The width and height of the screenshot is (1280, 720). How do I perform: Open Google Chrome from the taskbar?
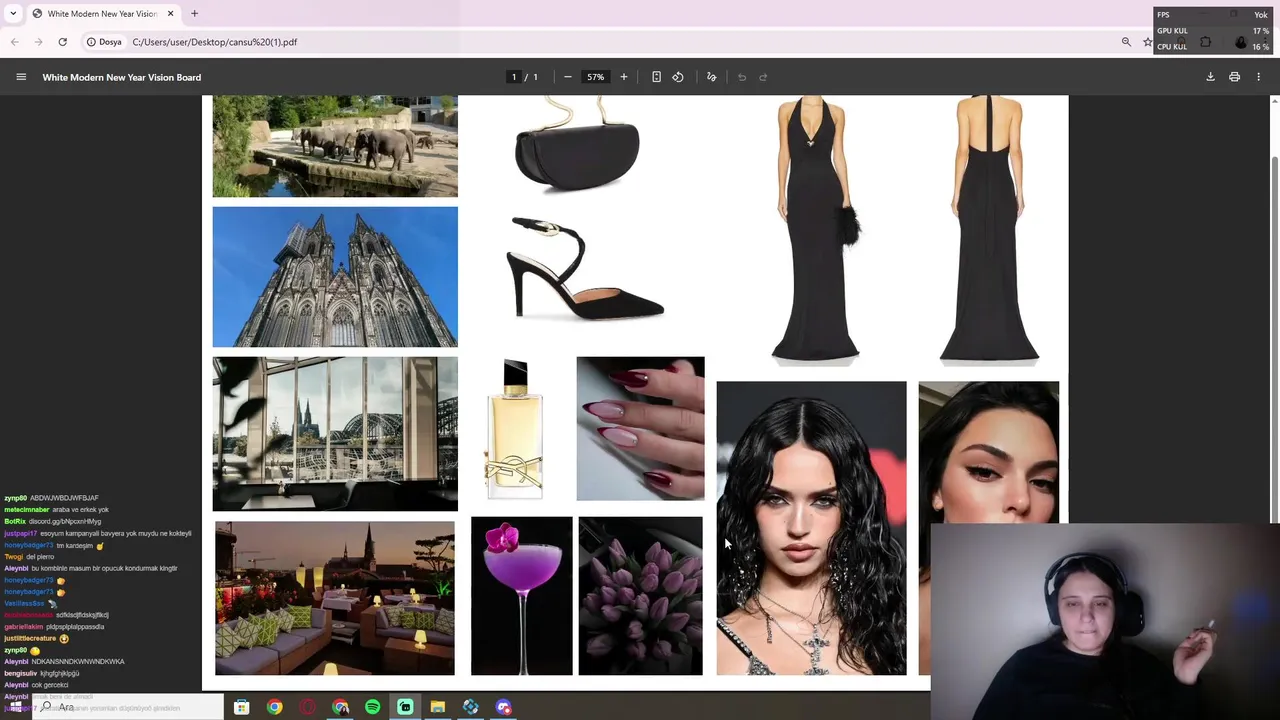click(274, 707)
